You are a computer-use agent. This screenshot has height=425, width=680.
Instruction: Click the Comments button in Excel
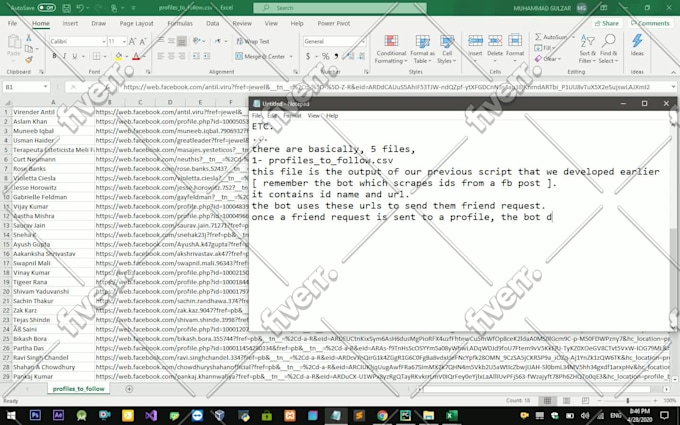[650, 23]
